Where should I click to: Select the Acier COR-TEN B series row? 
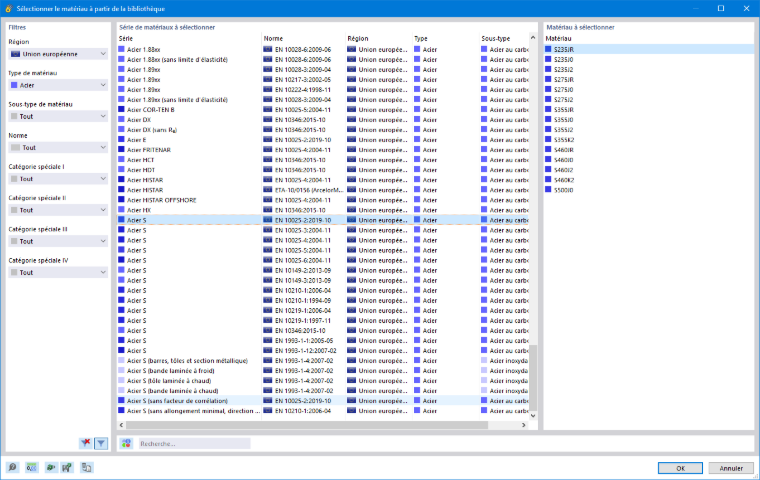coord(323,110)
